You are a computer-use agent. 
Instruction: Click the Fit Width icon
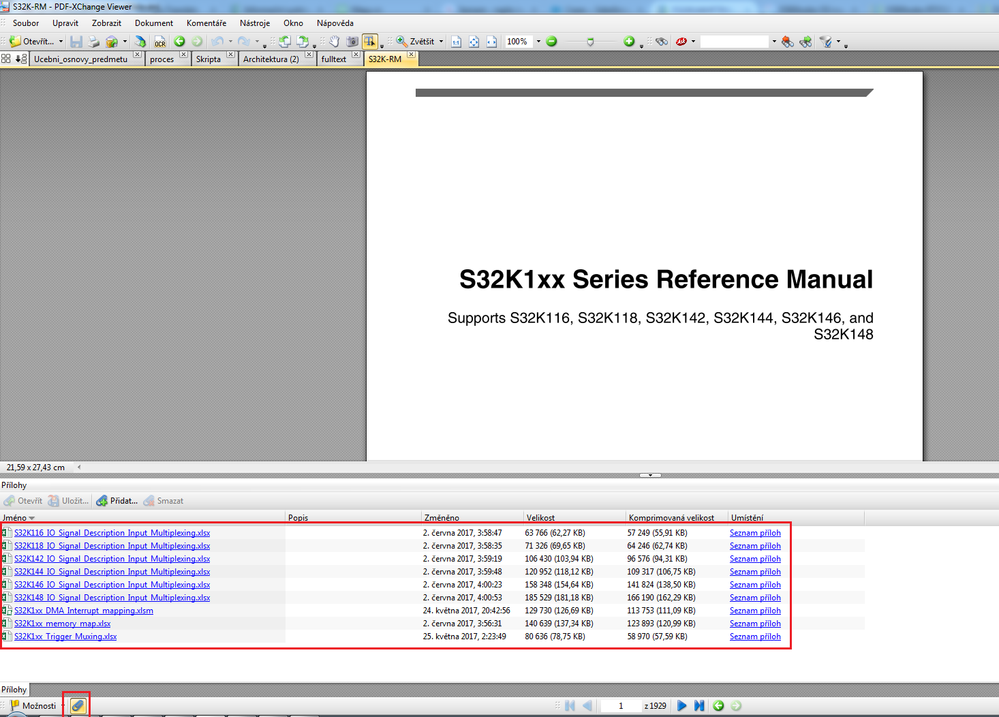click(x=491, y=41)
